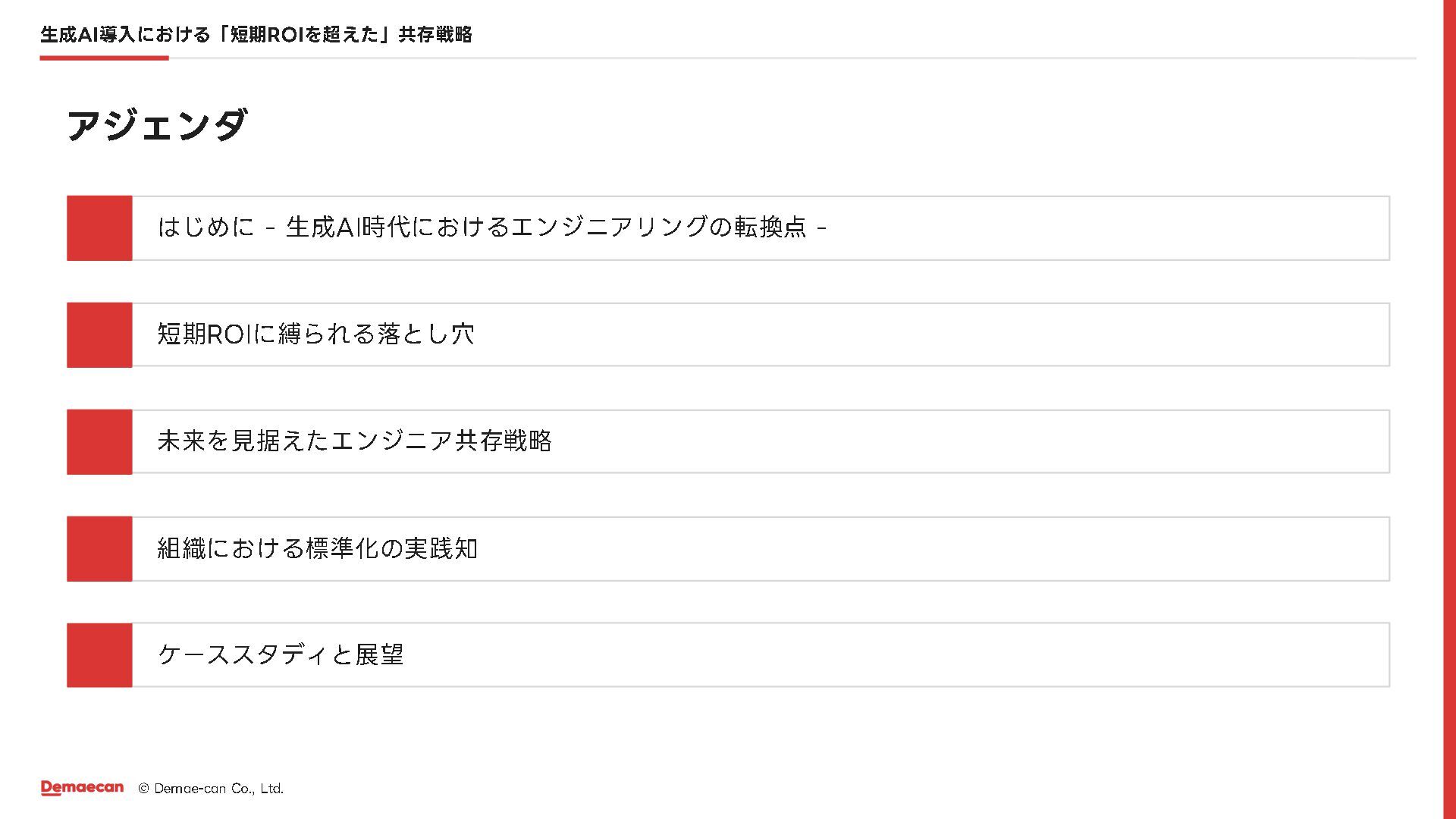This screenshot has width=1456, height=819.
Task: Click 共存戦略 text in the header
Action: (435, 35)
